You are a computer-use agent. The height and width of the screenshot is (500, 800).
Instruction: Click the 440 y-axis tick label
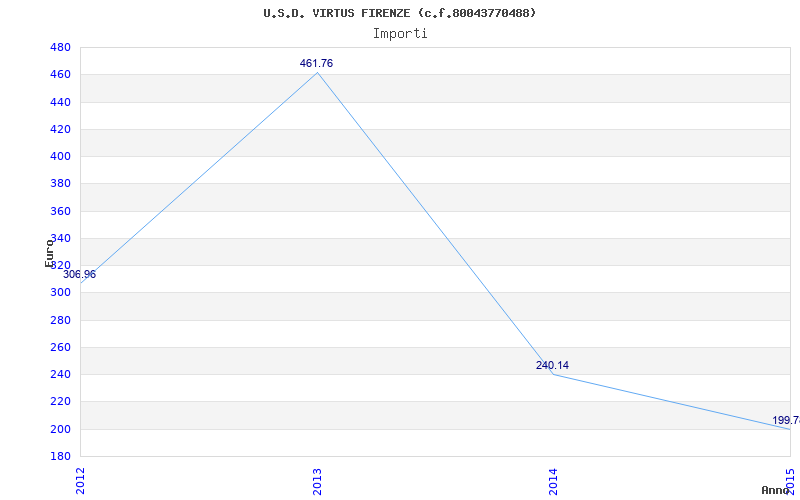[x=60, y=102]
